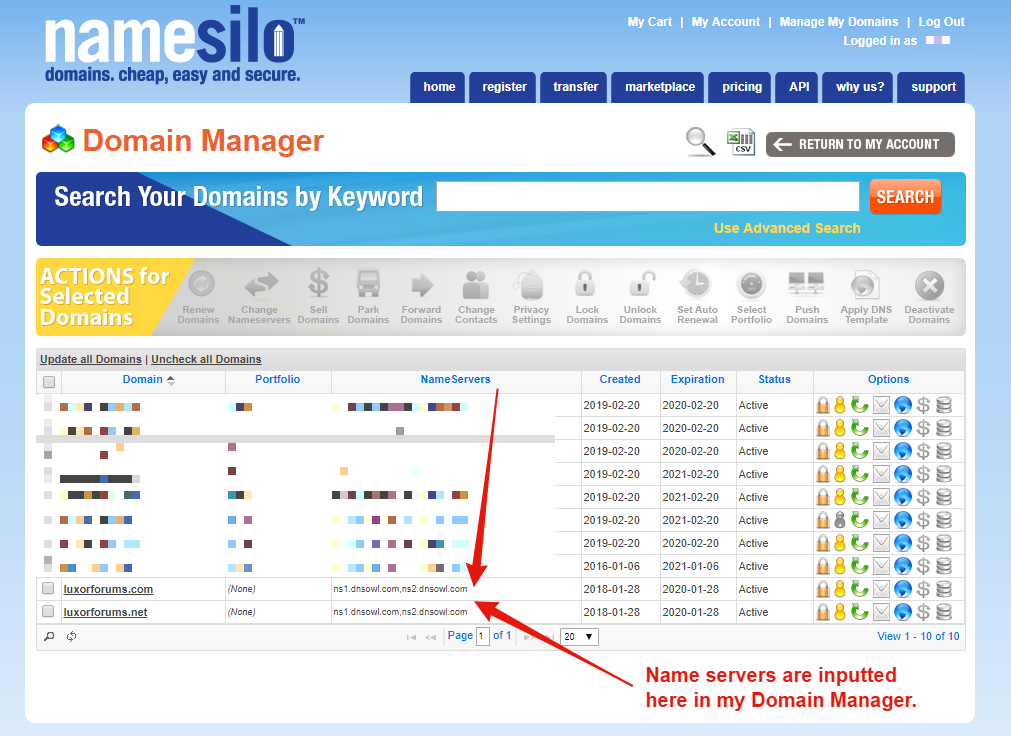Open the luxorforums.net domain link

[105, 612]
